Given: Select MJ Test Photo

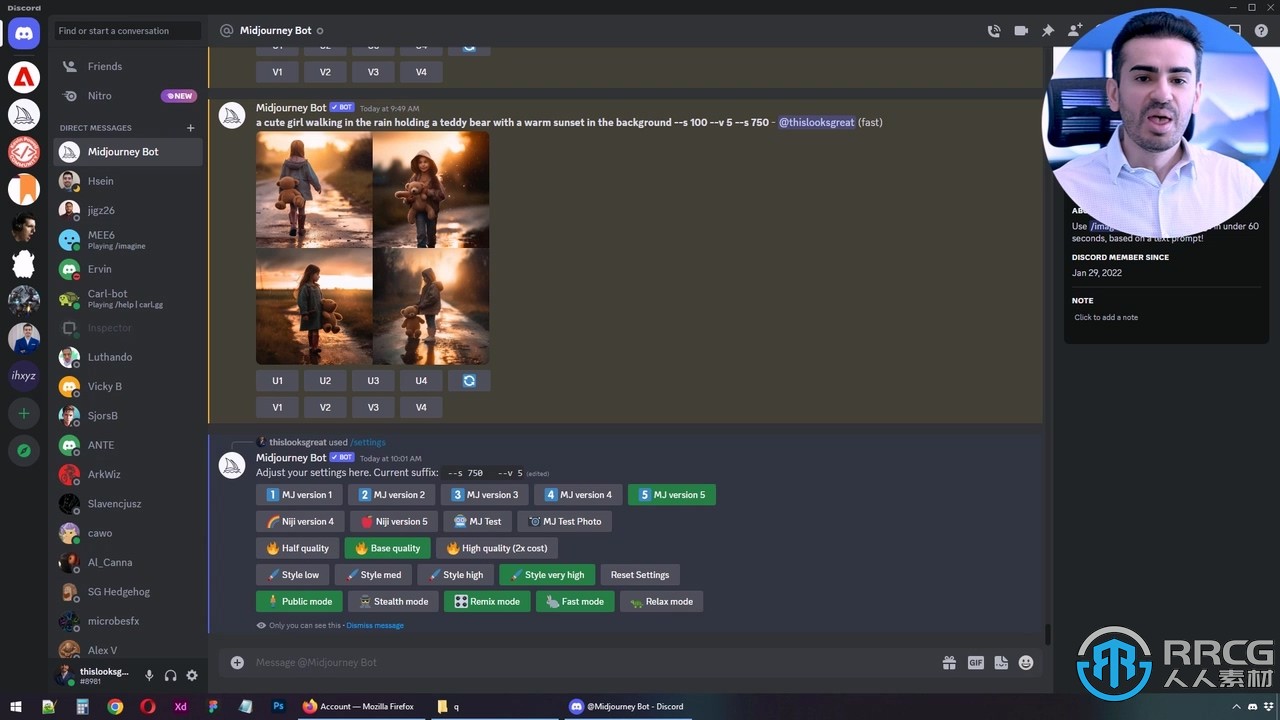Looking at the screenshot, I should [x=564, y=522].
